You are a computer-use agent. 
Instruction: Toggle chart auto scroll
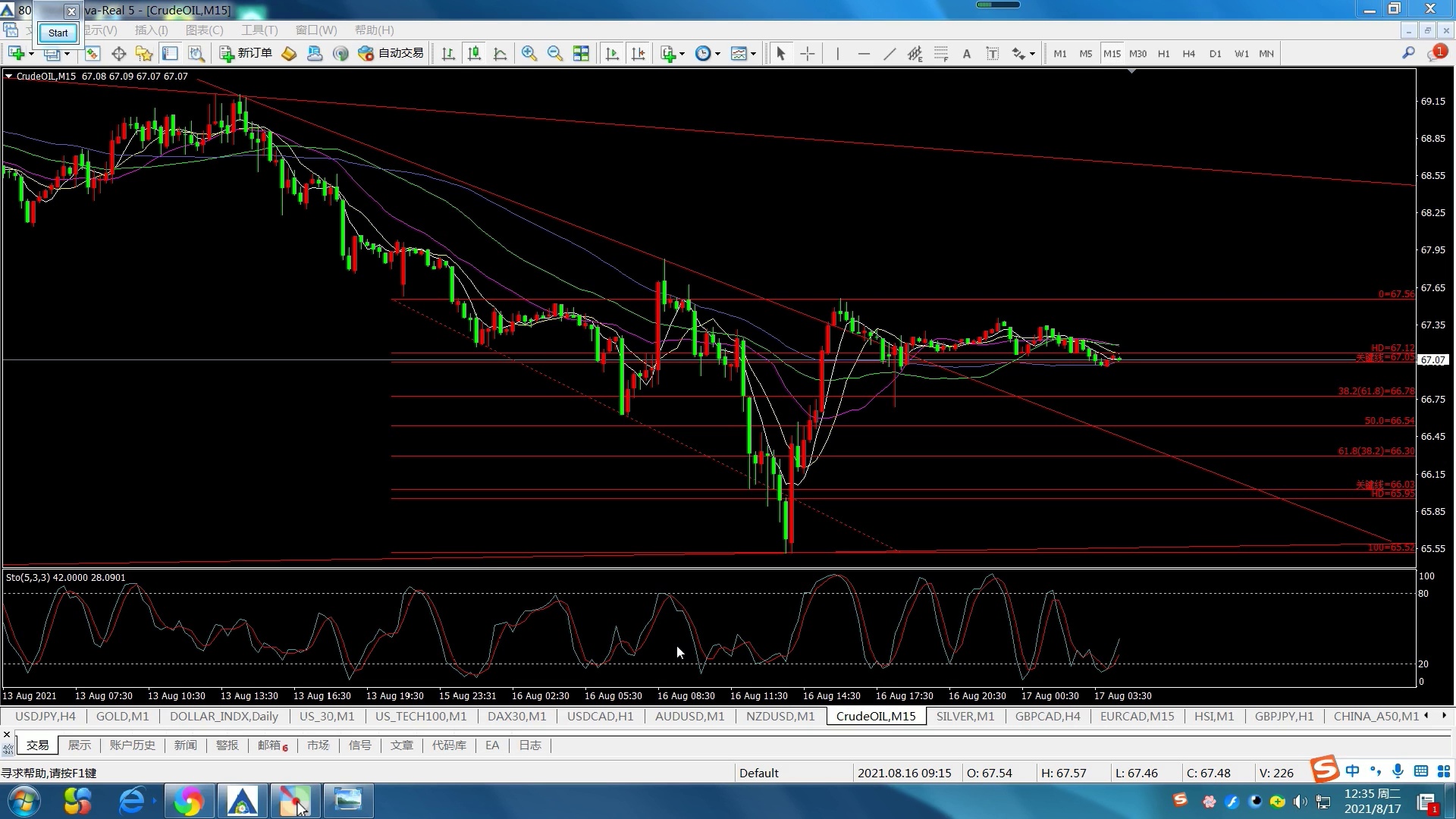[x=612, y=54]
